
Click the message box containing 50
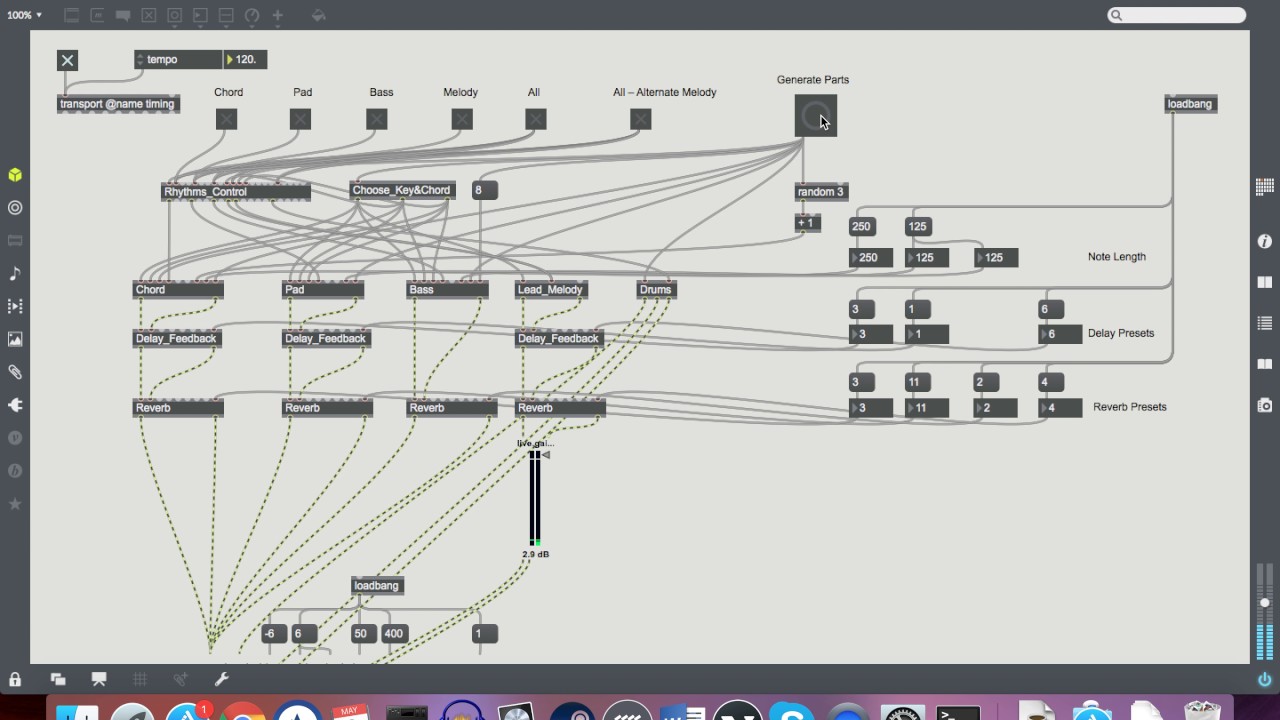click(x=362, y=633)
